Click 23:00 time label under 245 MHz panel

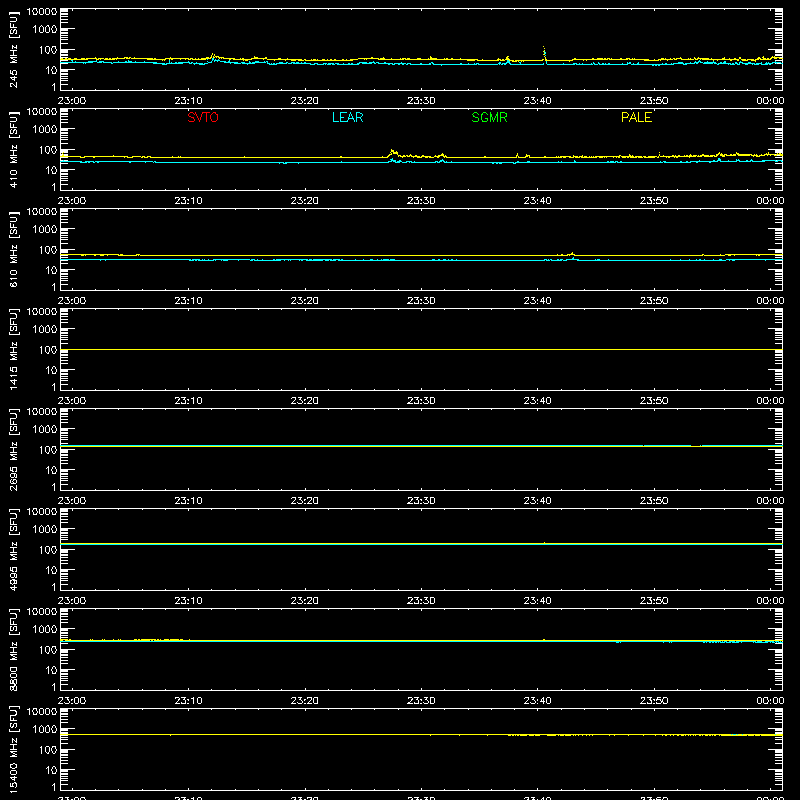[72, 101]
